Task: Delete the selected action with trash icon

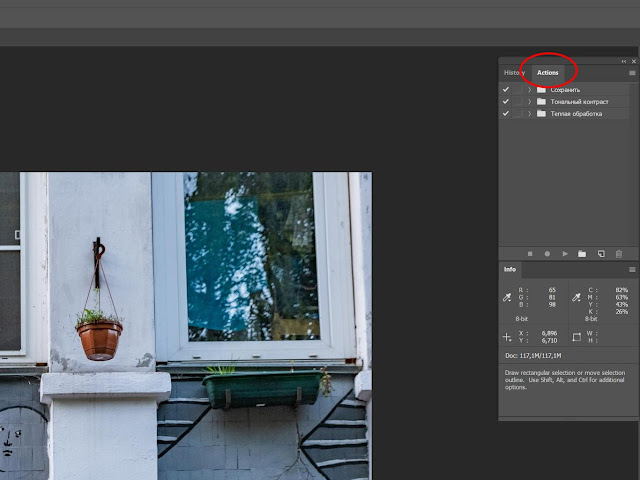Action: [x=619, y=254]
